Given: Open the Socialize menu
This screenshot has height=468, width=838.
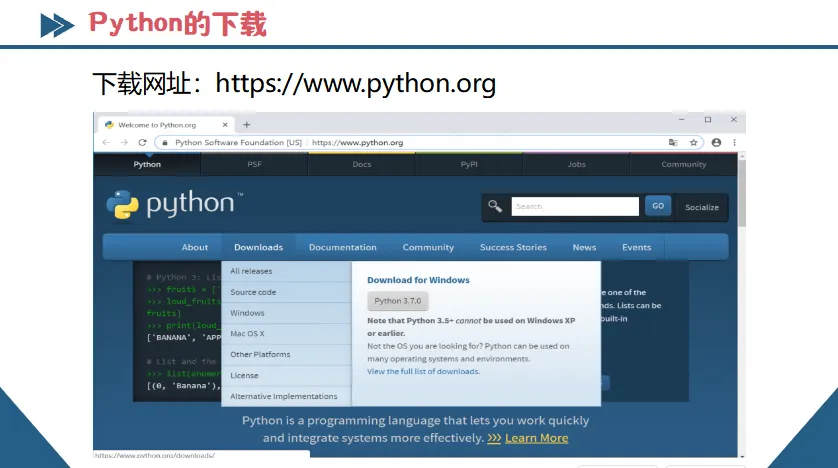Looking at the screenshot, I should coord(702,207).
